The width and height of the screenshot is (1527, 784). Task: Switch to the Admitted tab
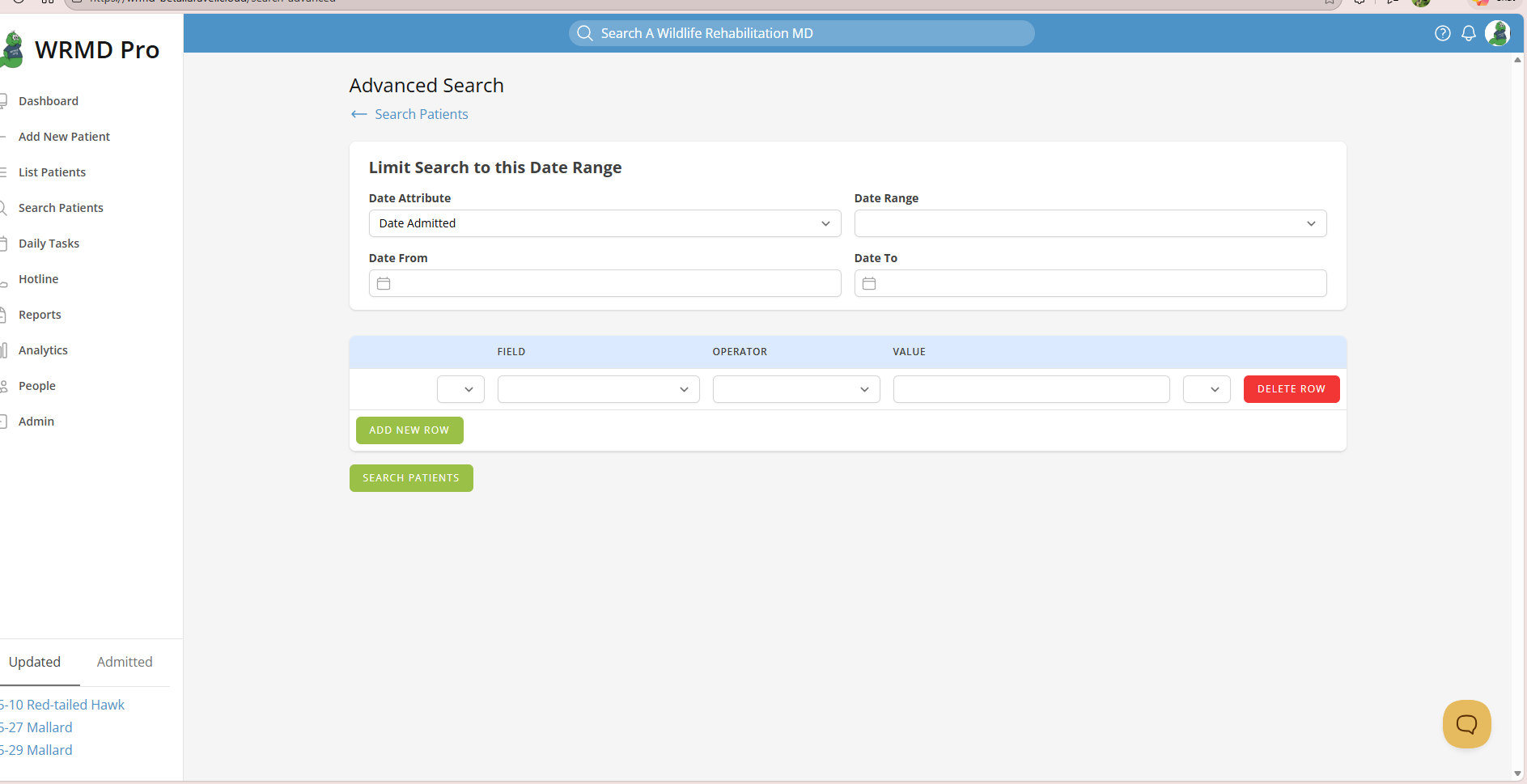click(x=125, y=662)
